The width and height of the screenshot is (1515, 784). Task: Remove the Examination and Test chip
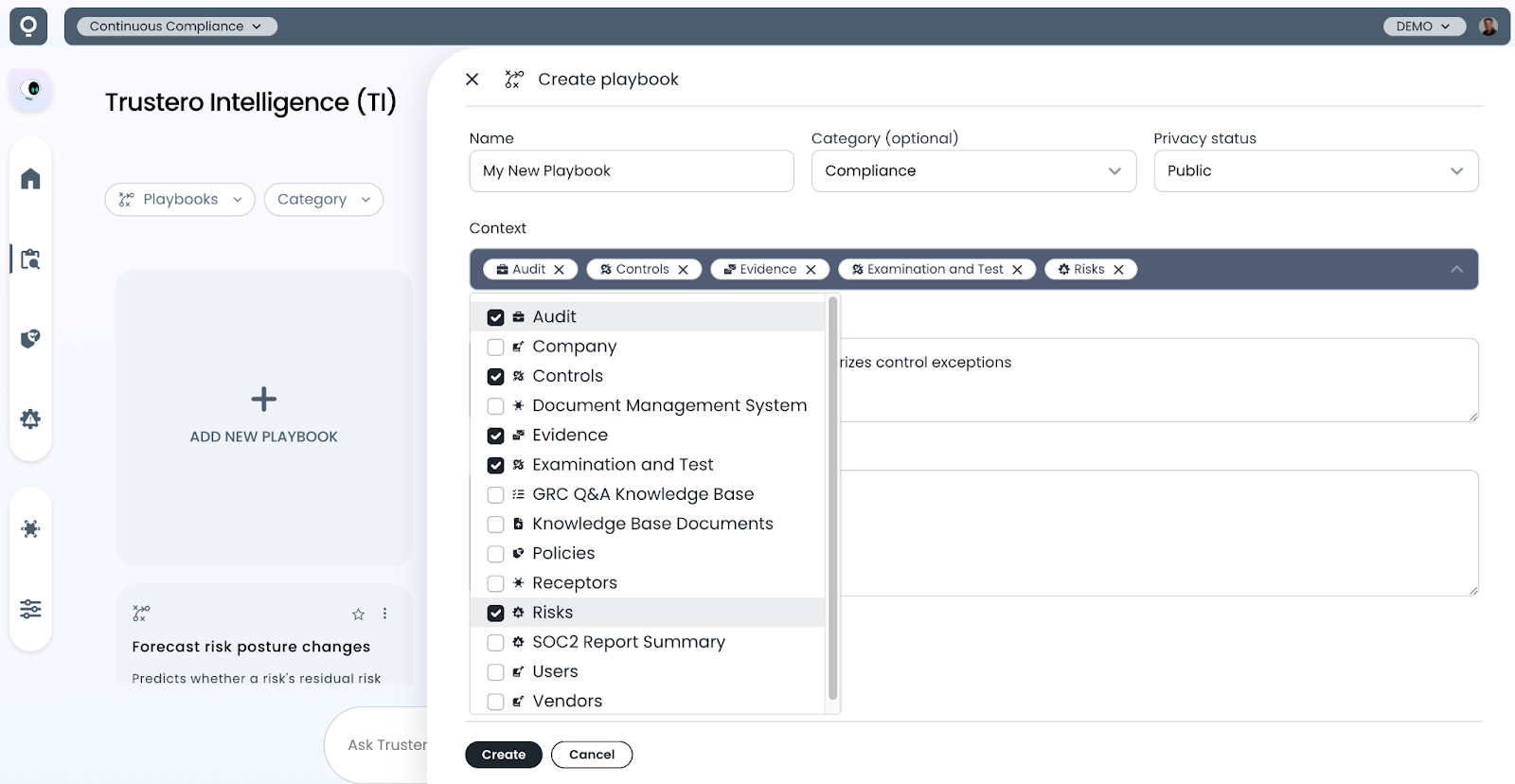pyautogui.click(x=1017, y=270)
